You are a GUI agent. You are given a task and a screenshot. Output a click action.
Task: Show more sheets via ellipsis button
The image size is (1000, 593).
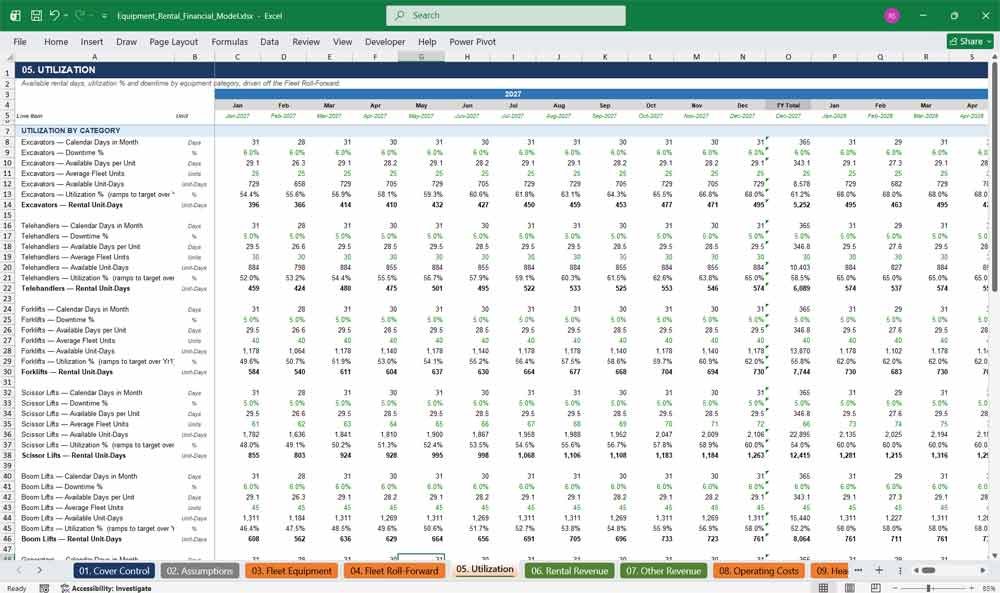[x=858, y=570]
